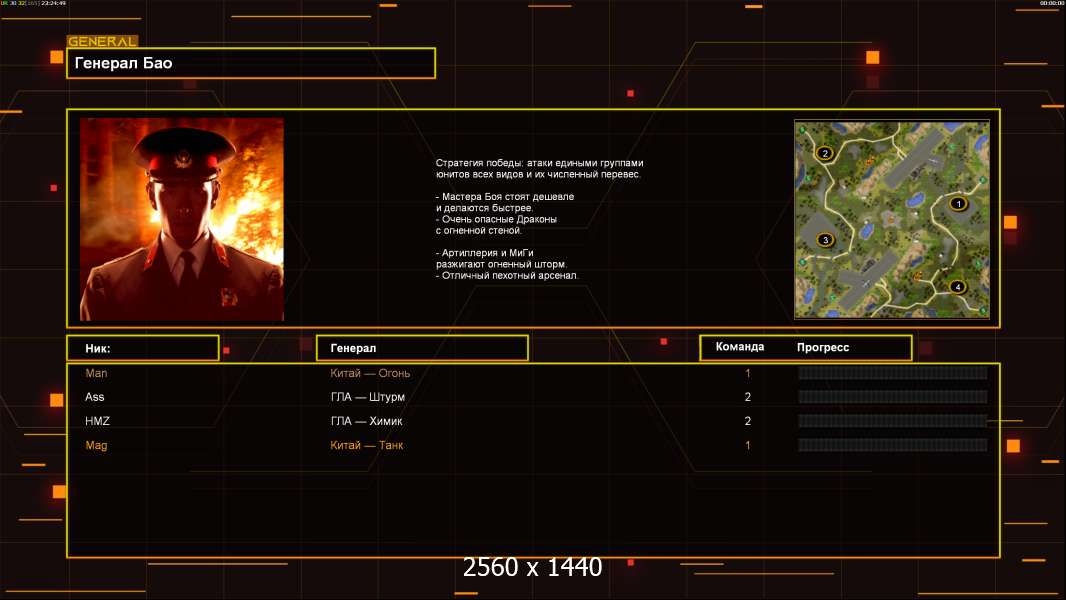Select player nickname 'HMZ'
Screen dimensions: 1066x600
point(97,421)
